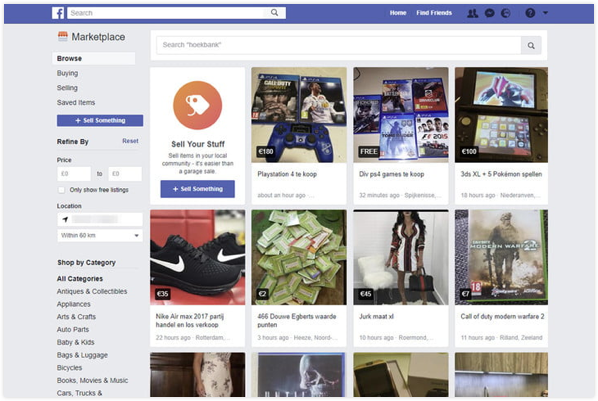598x401 pixels.
Task: Open the notifications globe icon
Action: pyautogui.click(x=506, y=13)
